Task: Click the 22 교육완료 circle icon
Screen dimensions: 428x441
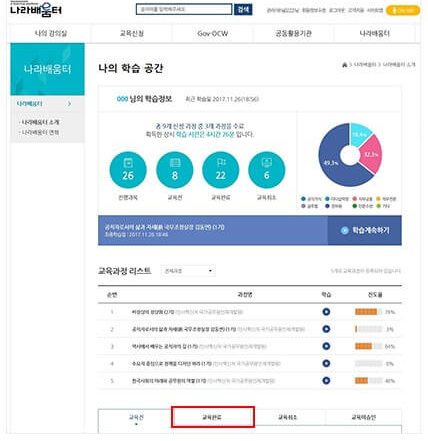Action: point(221,170)
